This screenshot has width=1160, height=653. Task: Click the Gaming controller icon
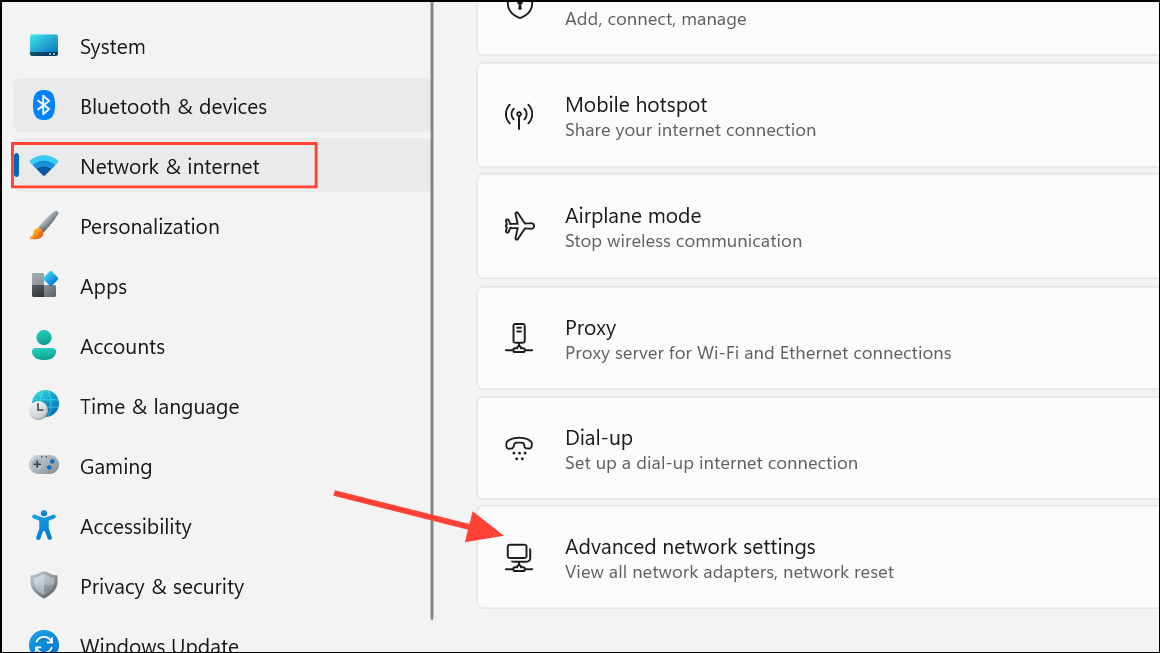44,465
